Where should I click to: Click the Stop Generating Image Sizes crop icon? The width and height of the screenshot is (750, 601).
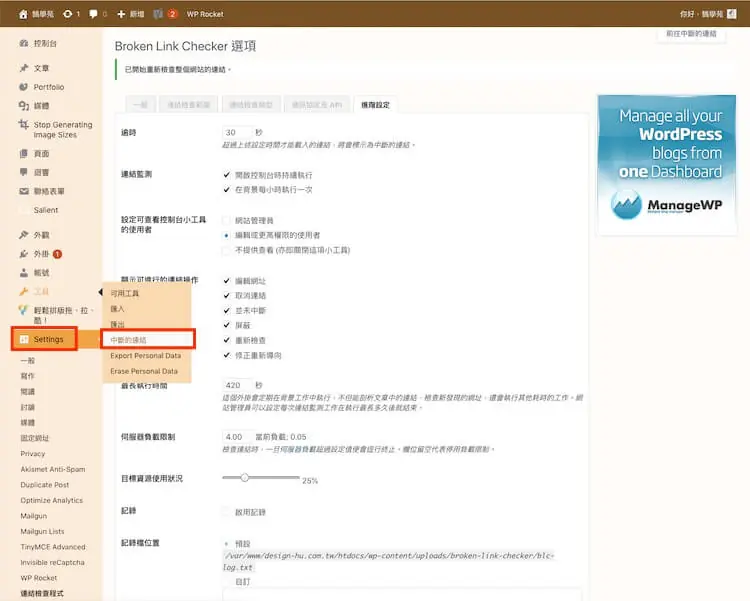coord(23,125)
